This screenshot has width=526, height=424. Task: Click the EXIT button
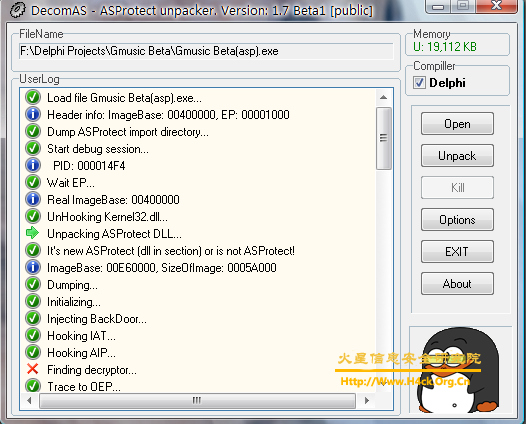click(457, 252)
